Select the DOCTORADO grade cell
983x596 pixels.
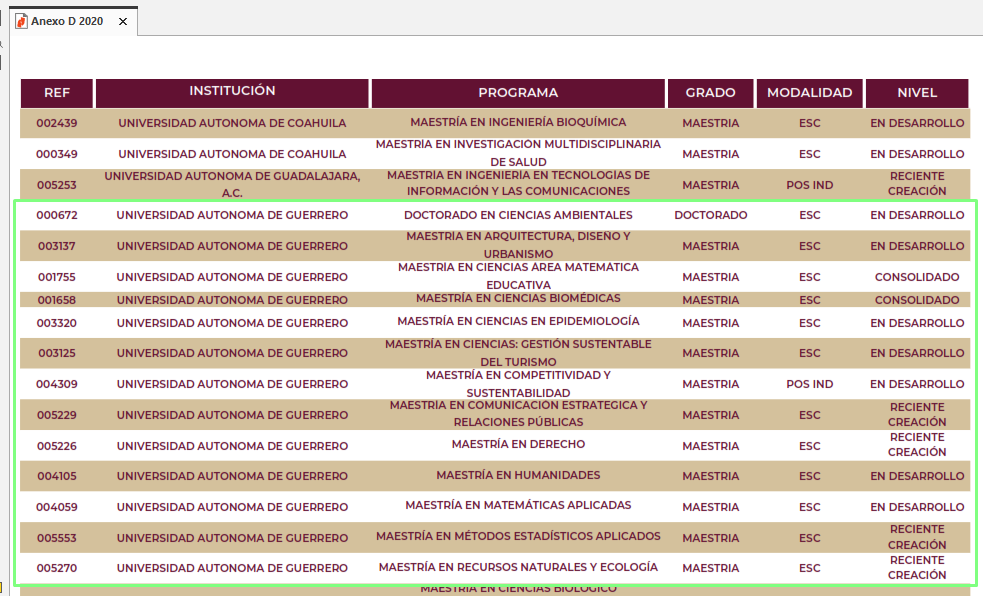tap(710, 215)
